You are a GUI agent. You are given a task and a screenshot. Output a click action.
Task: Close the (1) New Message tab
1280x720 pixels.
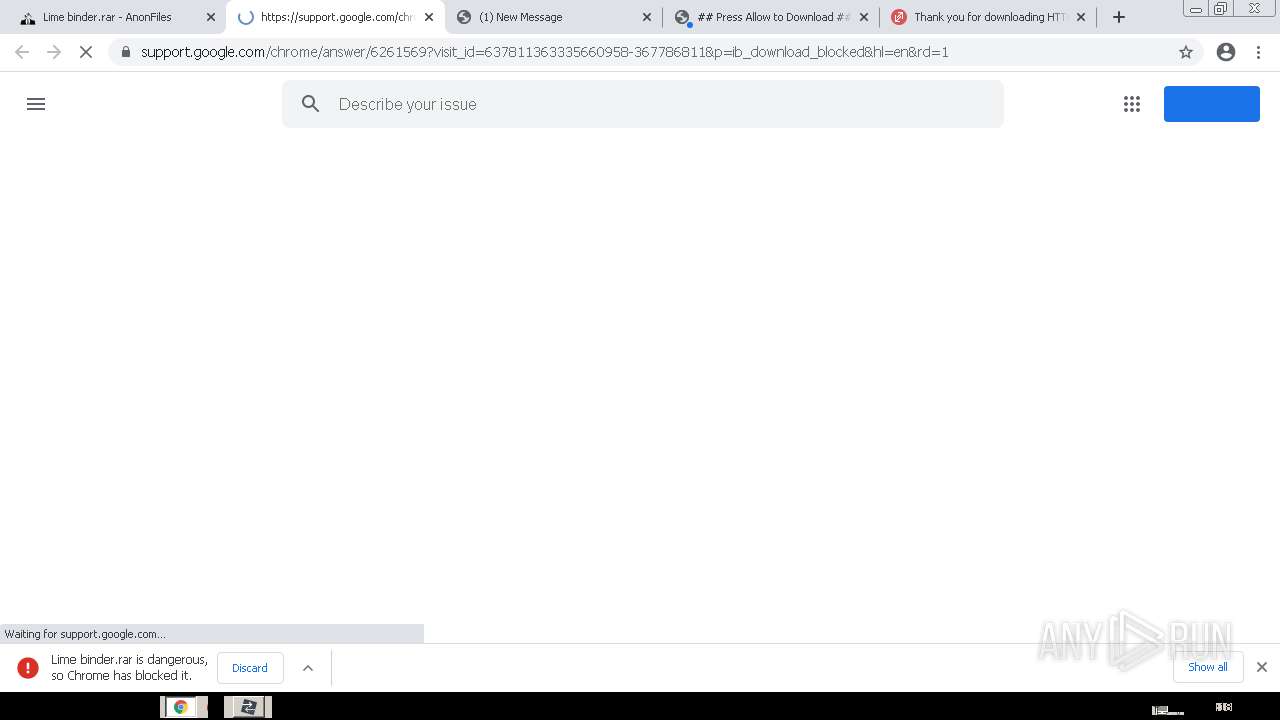[x=647, y=17]
